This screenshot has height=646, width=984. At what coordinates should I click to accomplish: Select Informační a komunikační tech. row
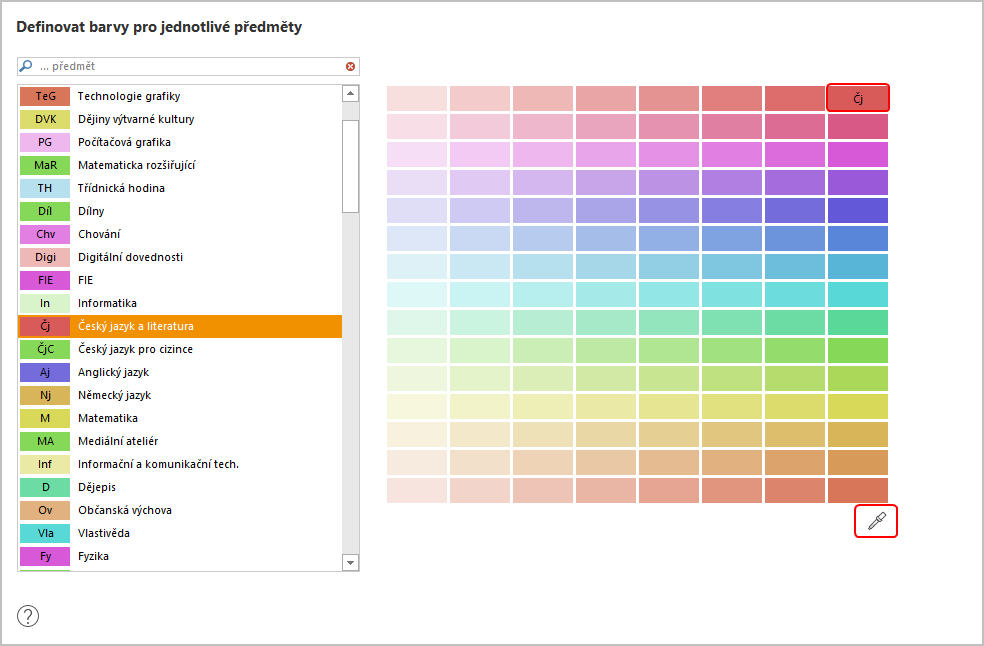click(180, 465)
